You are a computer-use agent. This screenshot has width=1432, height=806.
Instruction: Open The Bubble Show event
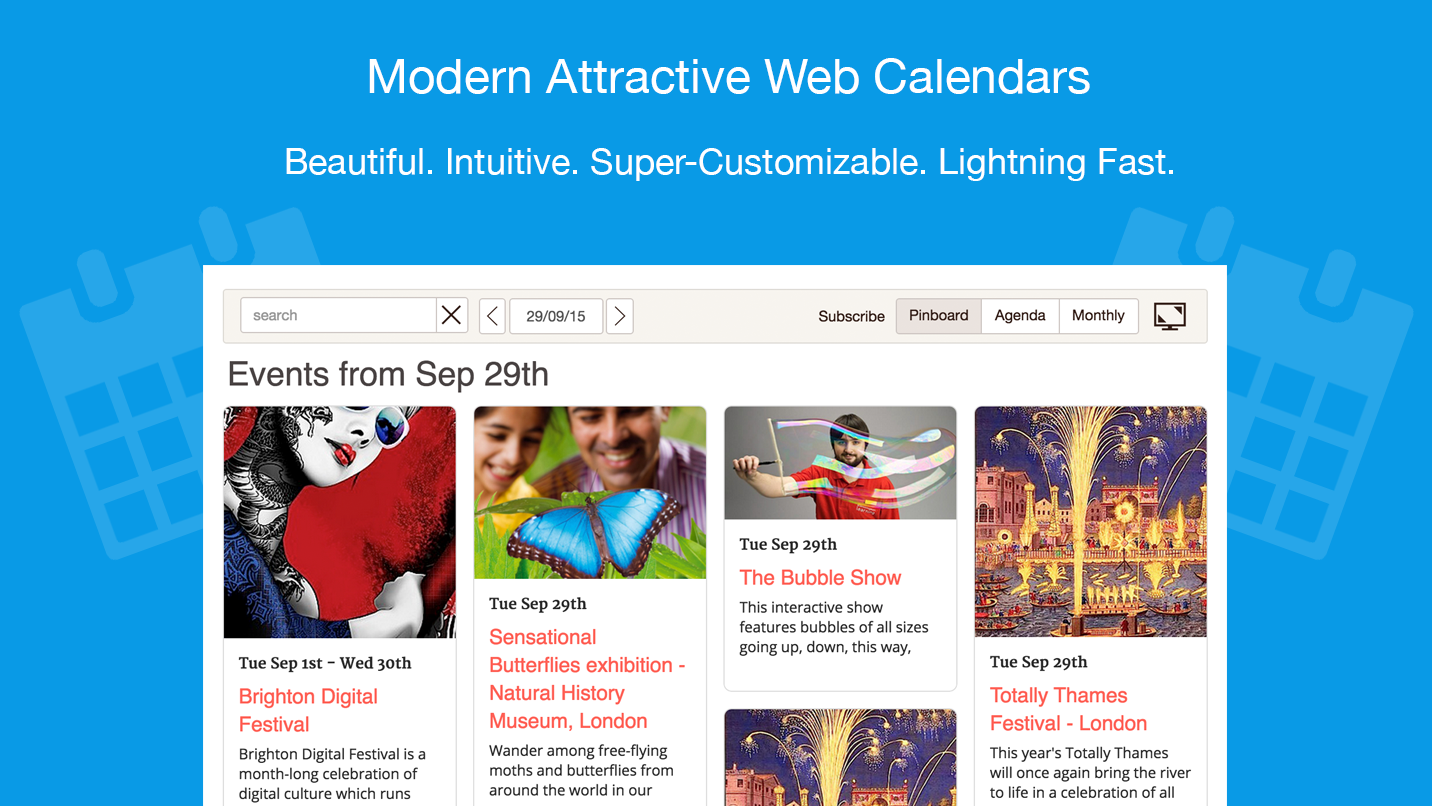820,577
